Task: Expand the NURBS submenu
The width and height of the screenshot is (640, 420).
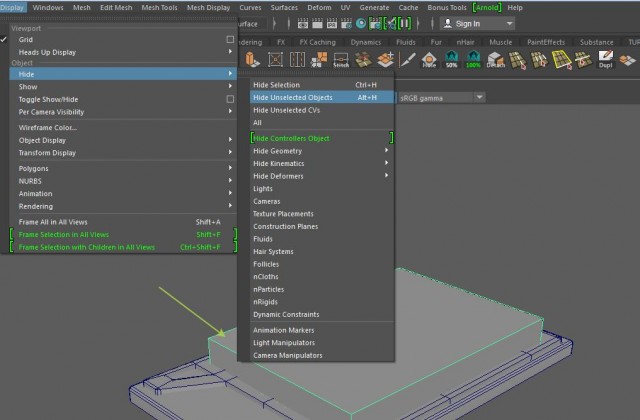Action: [x=123, y=181]
